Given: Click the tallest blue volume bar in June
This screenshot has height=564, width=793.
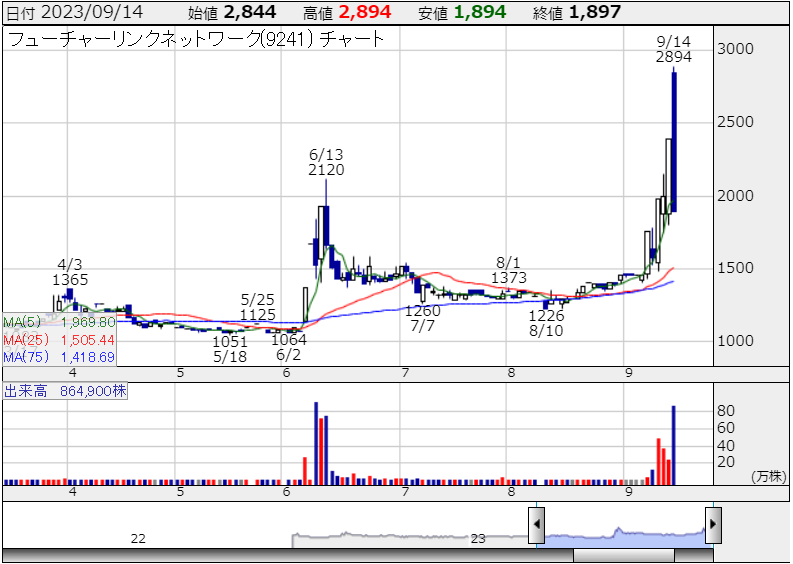Looking at the screenshot, I should point(316,443).
